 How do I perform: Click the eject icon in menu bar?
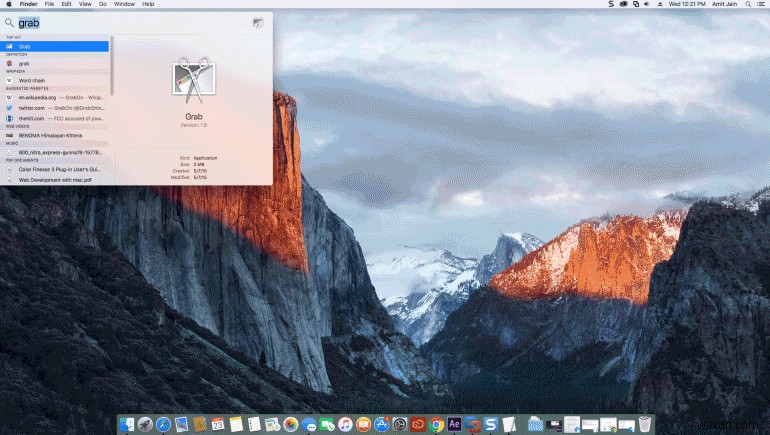tap(660, 4)
